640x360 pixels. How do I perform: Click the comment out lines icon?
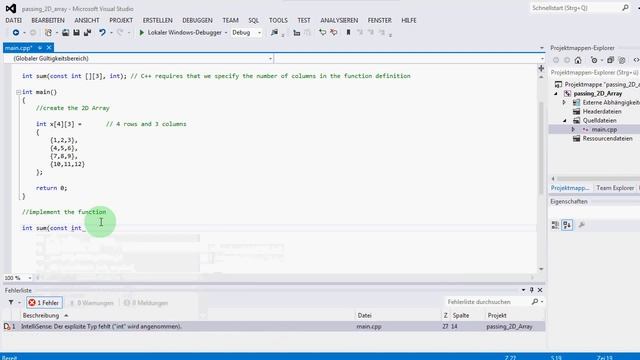tap(322, 33)
